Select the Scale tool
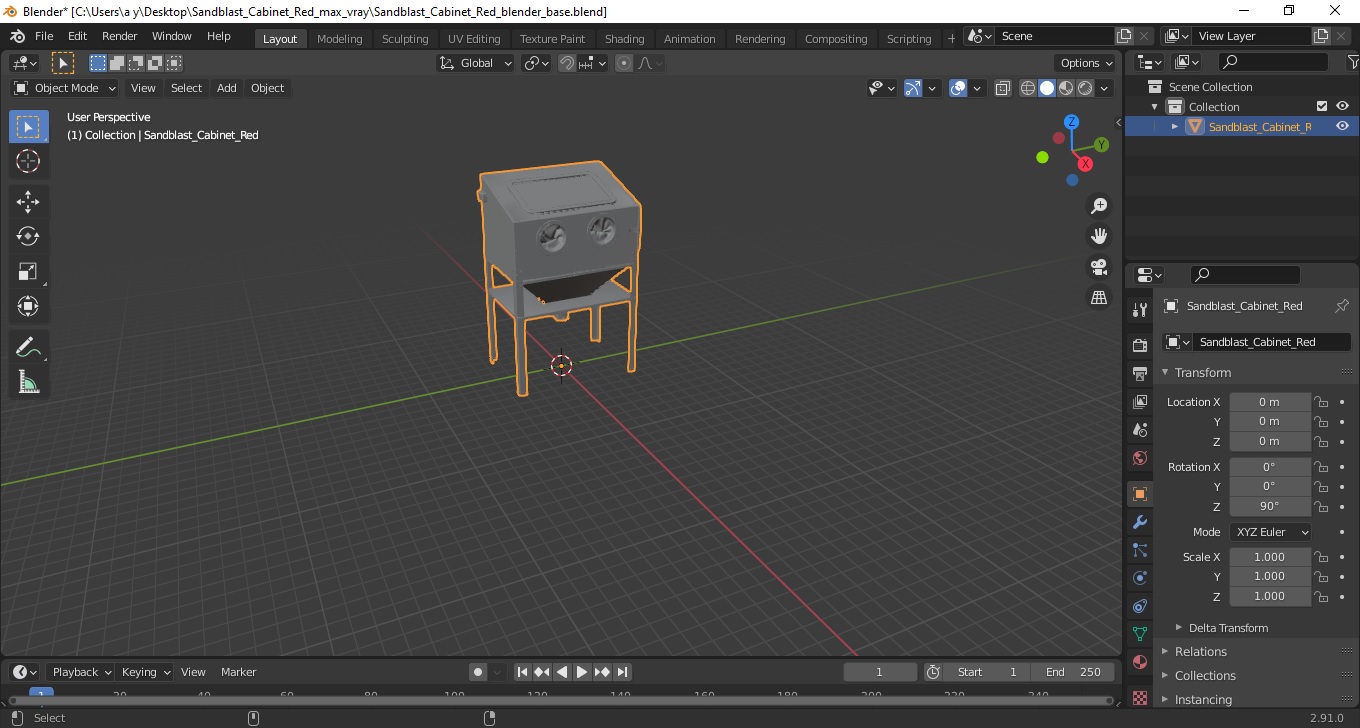Screen dimensions: 1360x728 pyautogui.click(x=28, y=271)
